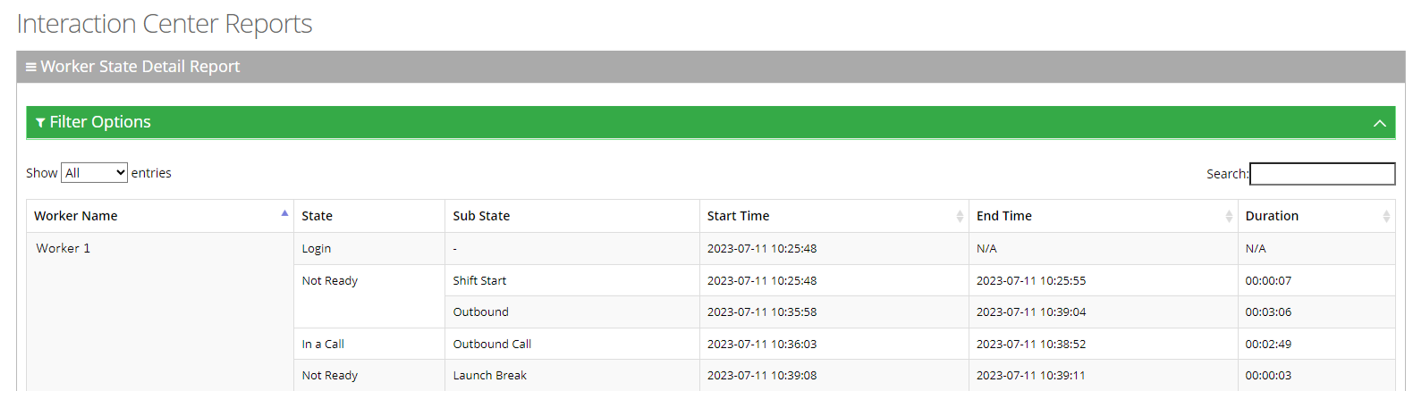
Task: Click the State column header
Action: (317, 216)
